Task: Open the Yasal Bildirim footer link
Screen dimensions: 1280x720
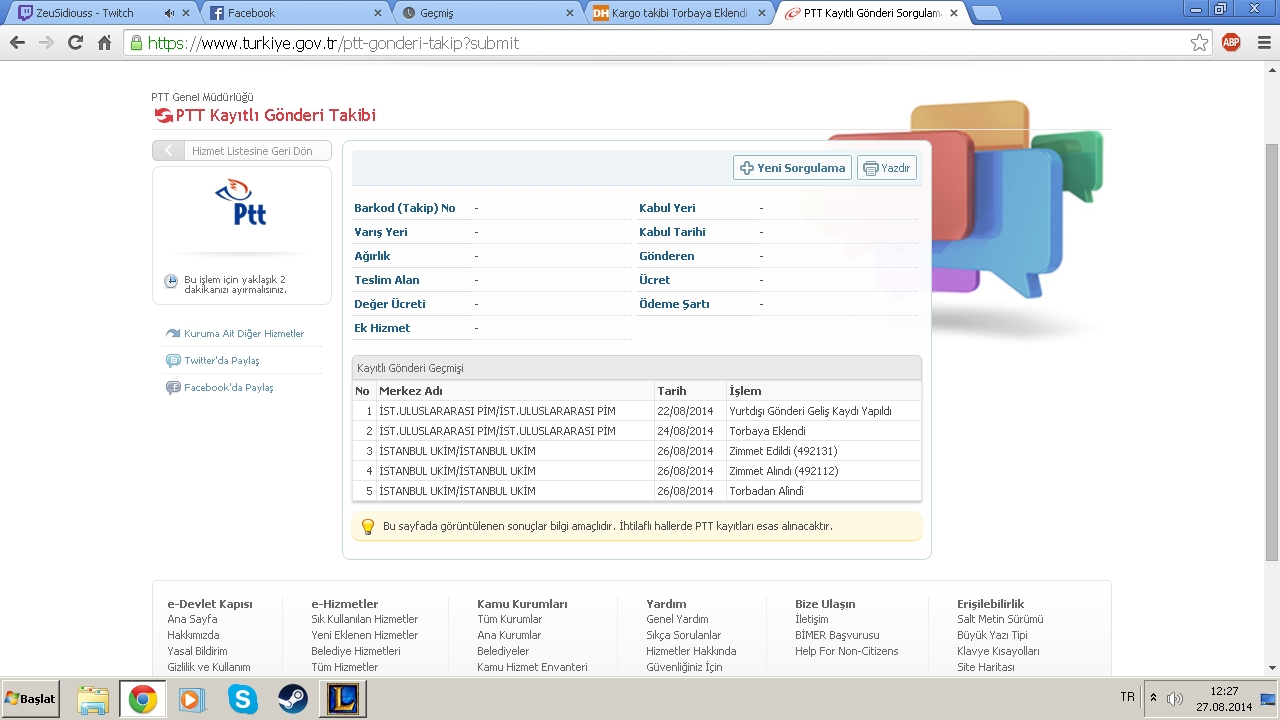Action: coord(197,651)
